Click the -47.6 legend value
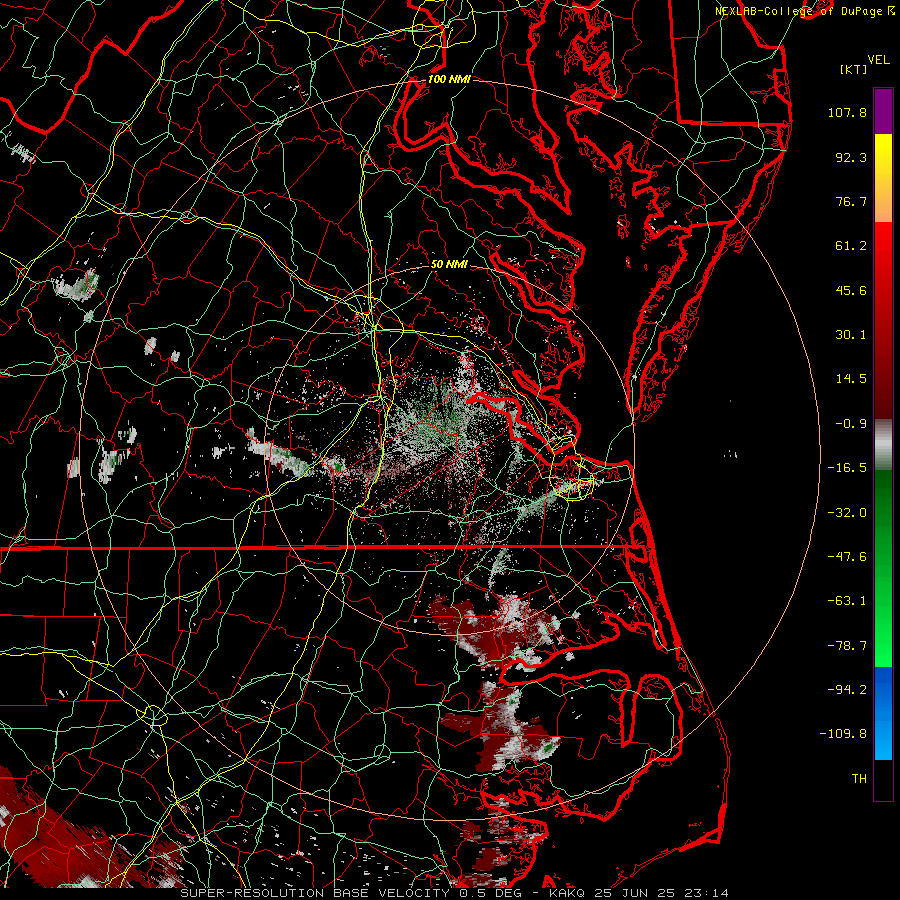The height and width of the screenshot is (900, 900). click(847, 557)
